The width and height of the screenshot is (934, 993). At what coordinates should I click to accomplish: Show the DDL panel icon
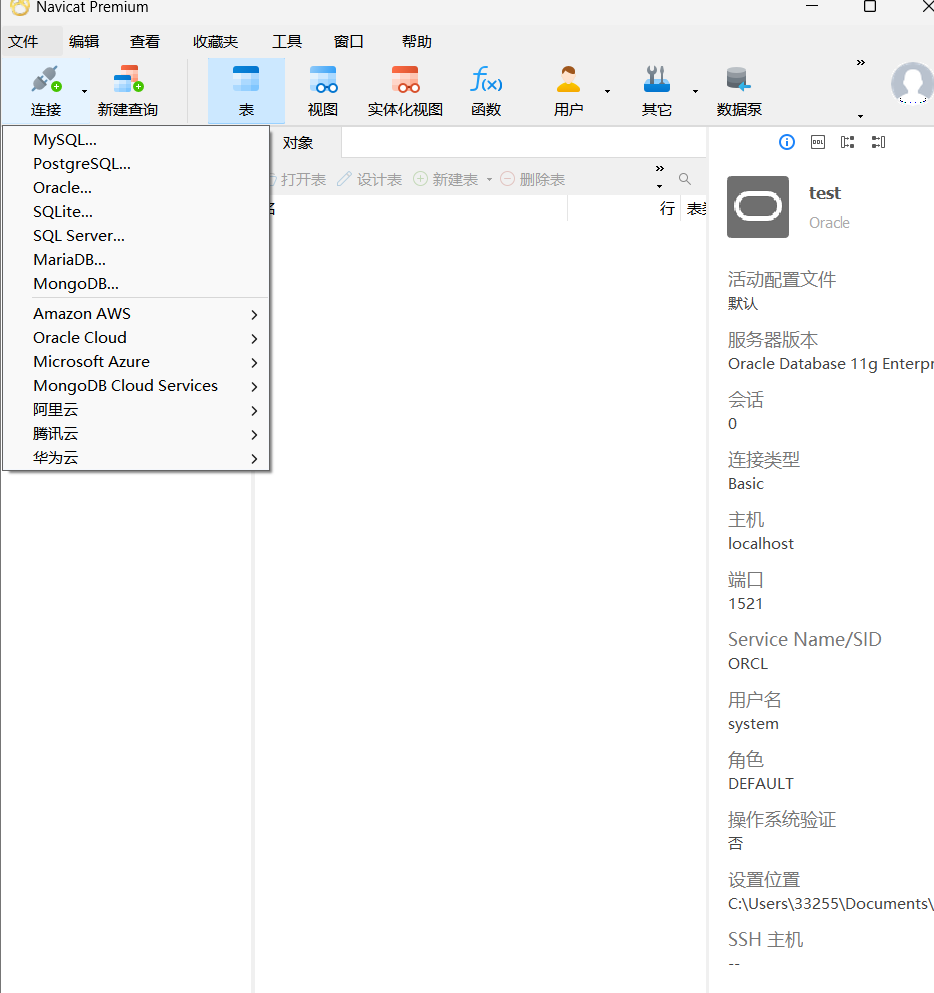(817, 142)
